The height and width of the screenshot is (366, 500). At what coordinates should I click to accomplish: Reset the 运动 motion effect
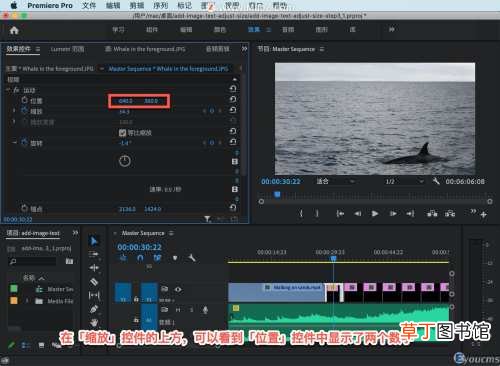(x=233, y=88)
